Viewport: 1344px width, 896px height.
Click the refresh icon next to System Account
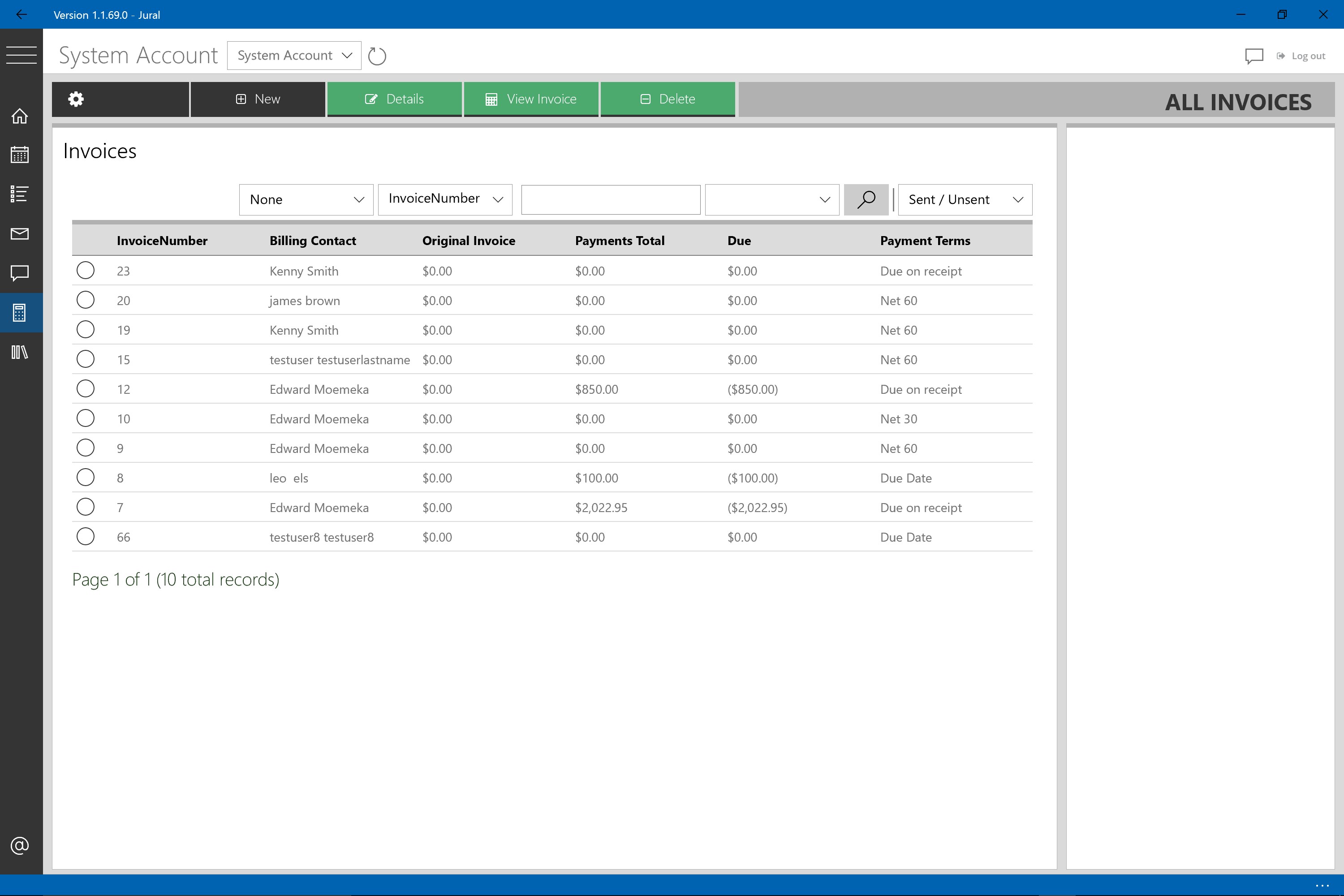(377, 56)
